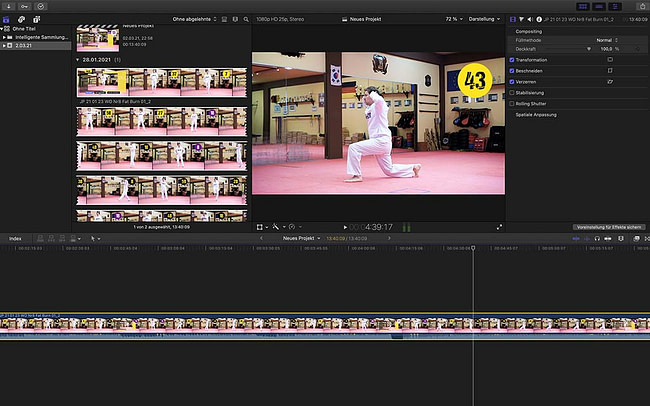Screen dimensions: 650x406
Task: Open the video inspector filmstrip icon
Action: pyautogui.click(x=513, y=19)
